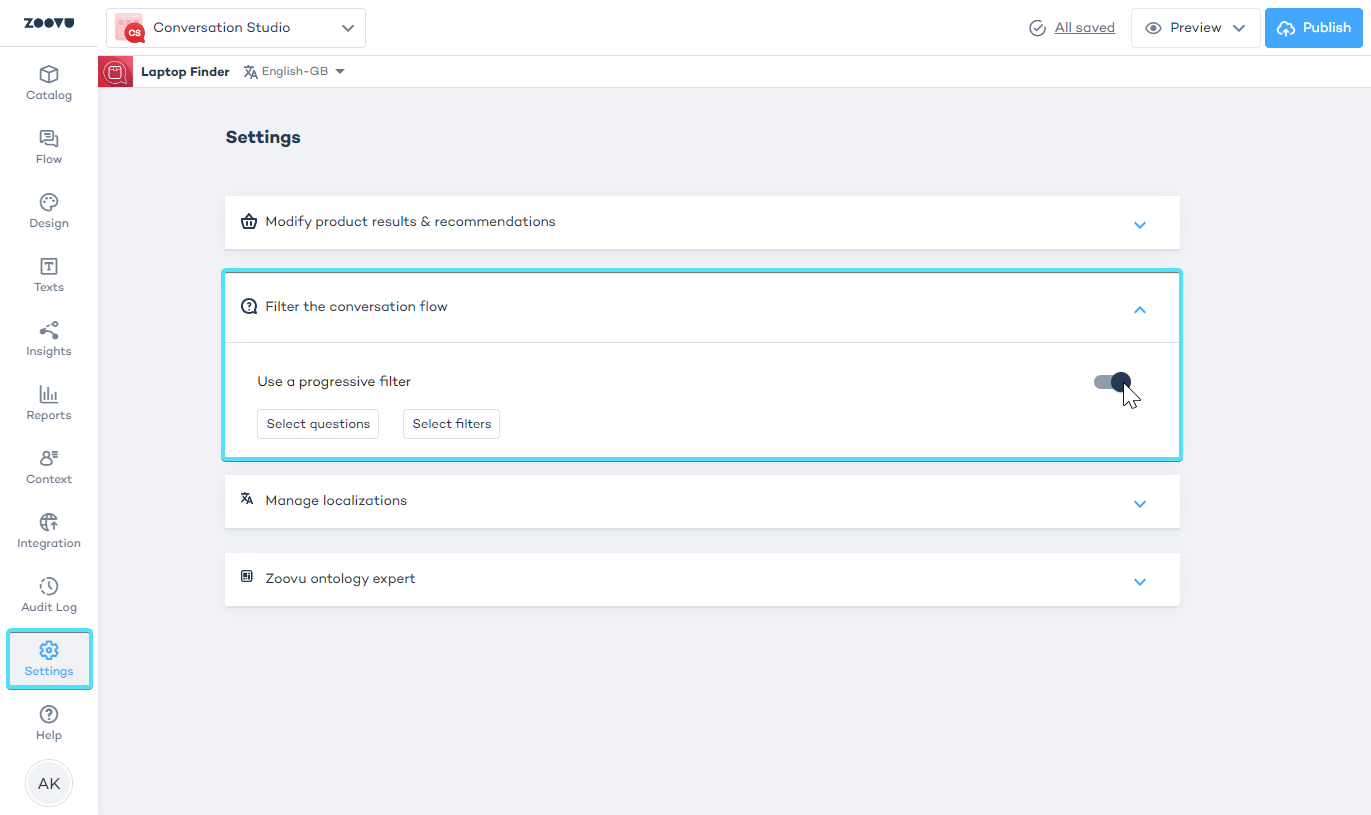Open the English-GB language dropdown
This screenshot has height=815, width=1371.
294,72
